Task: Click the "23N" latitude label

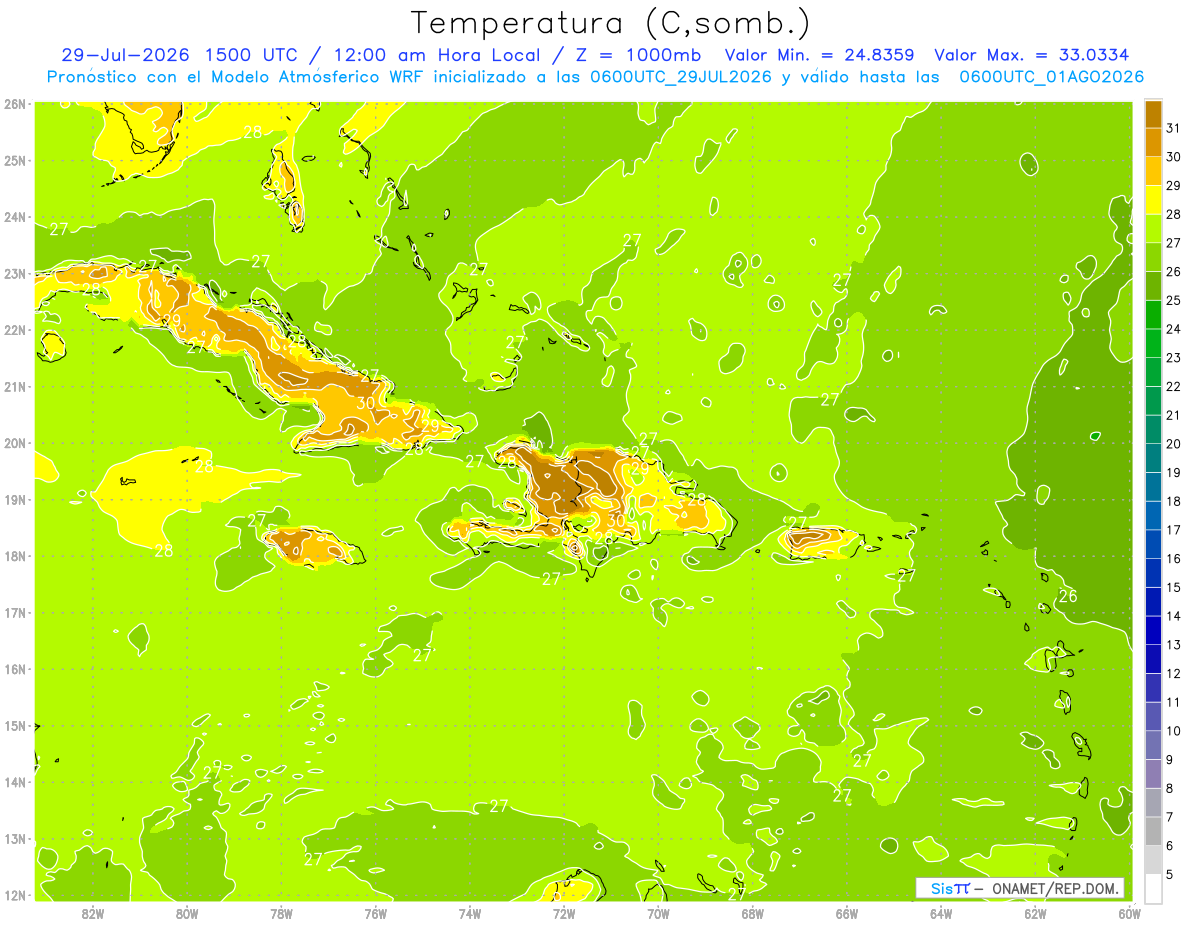Action: pos(15,273)
